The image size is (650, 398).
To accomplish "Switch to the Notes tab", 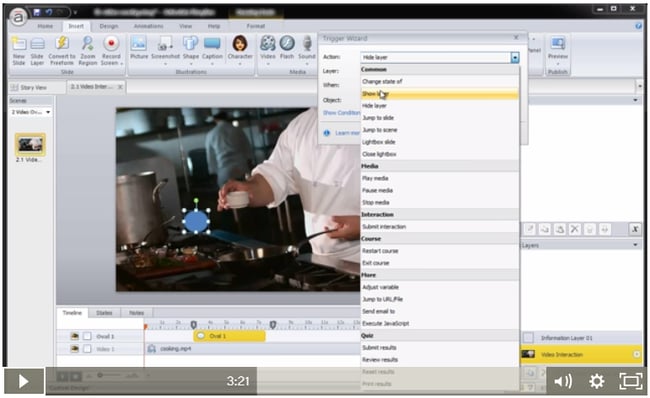I will click(136, 313).
